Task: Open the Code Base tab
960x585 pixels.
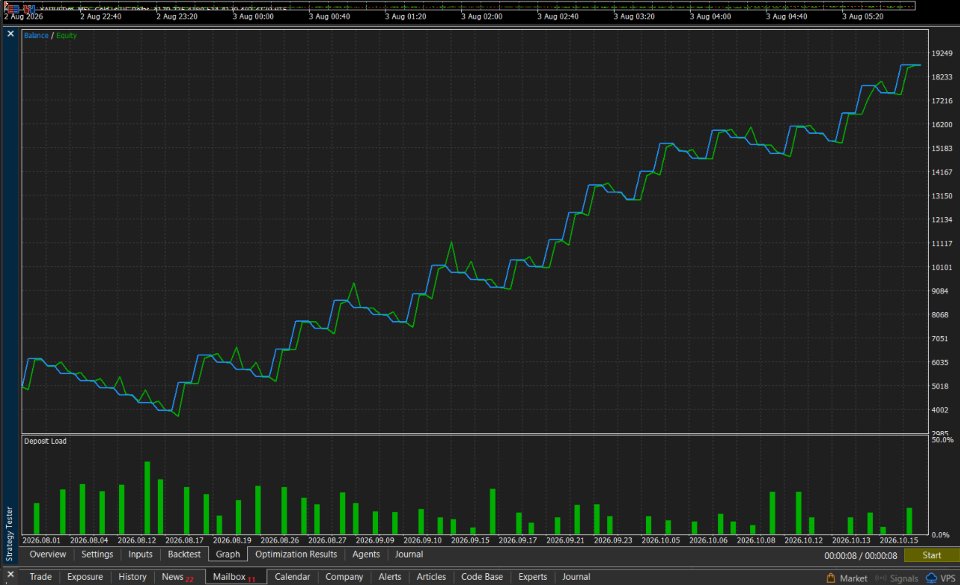Action: click(482, 576)
